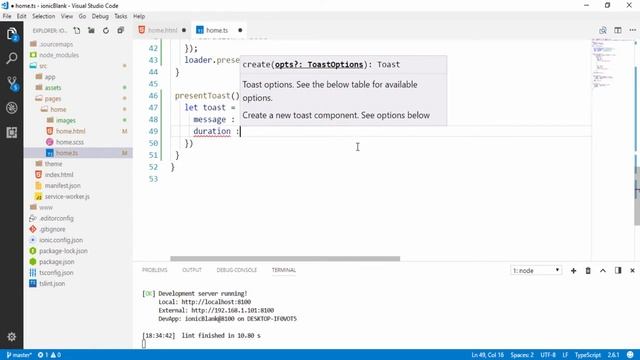Expand the www folder

pos(46,207)
